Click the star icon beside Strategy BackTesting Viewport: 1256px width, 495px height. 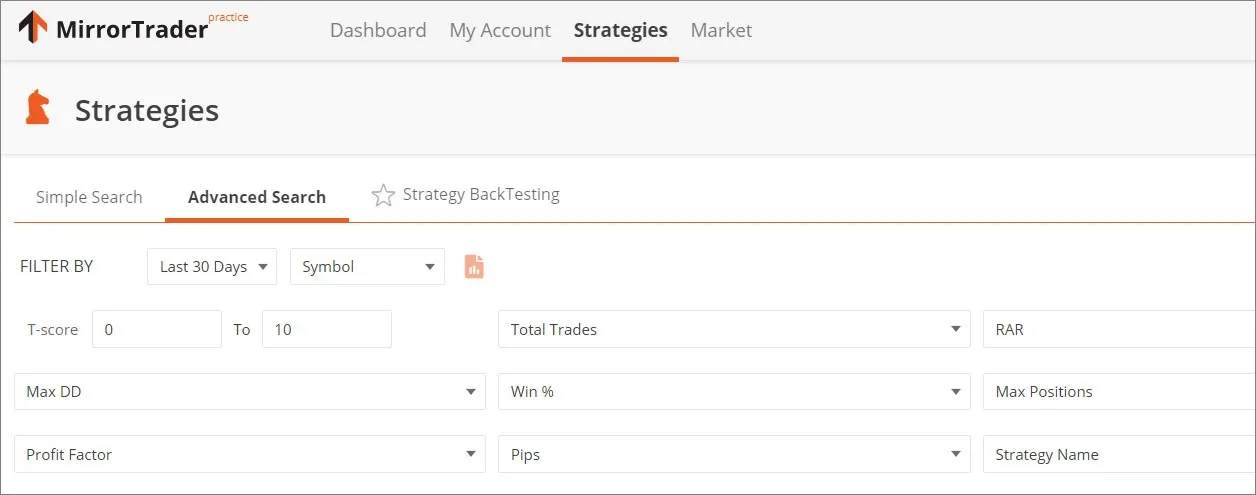[x=383, y=196]
